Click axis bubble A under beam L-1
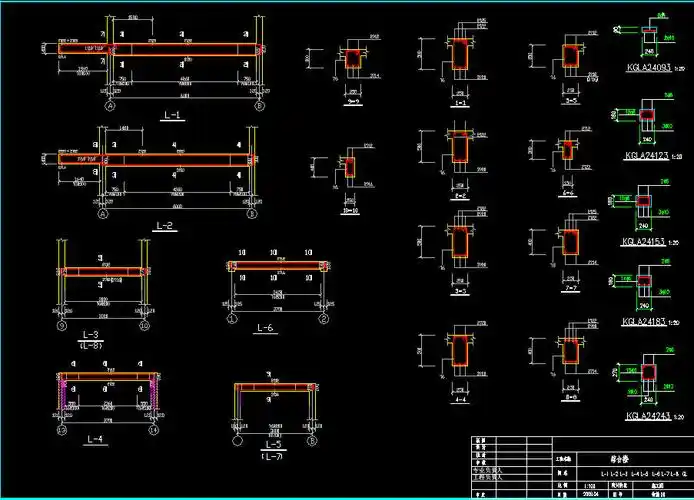The height and width of the screenshot is (500, 694). tap(110, 104)
